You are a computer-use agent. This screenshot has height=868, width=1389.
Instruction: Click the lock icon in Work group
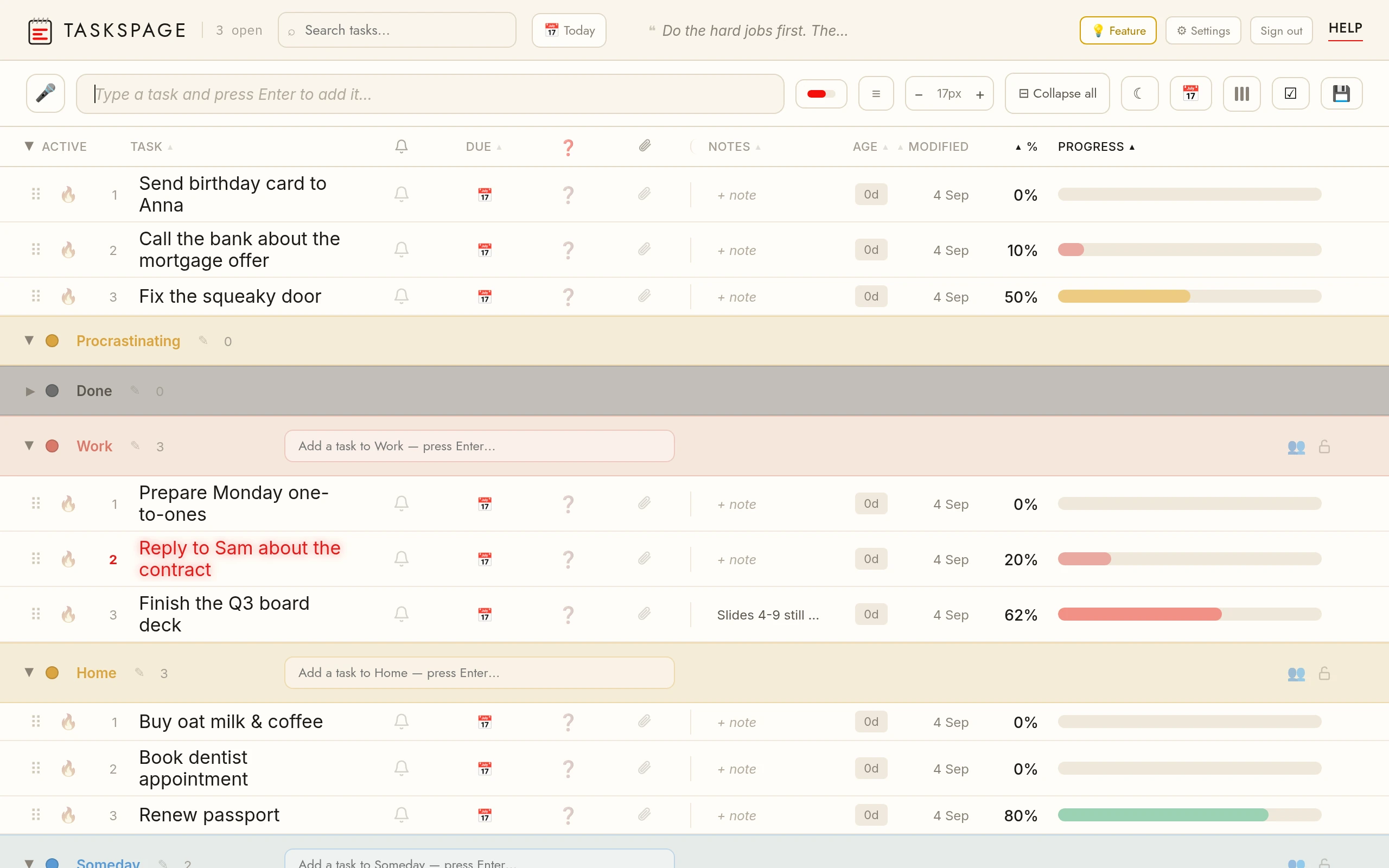pos(1324,446)
